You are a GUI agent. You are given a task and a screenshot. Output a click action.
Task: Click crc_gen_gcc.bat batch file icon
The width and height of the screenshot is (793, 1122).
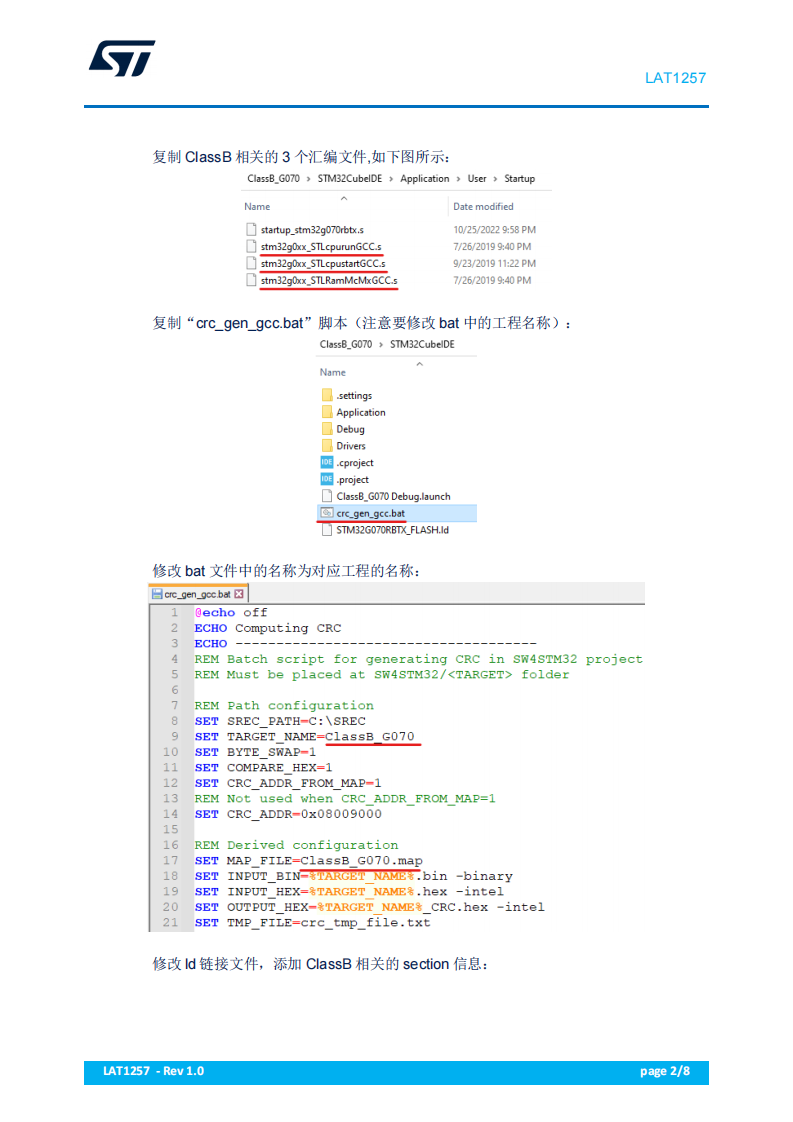(327, 513)
